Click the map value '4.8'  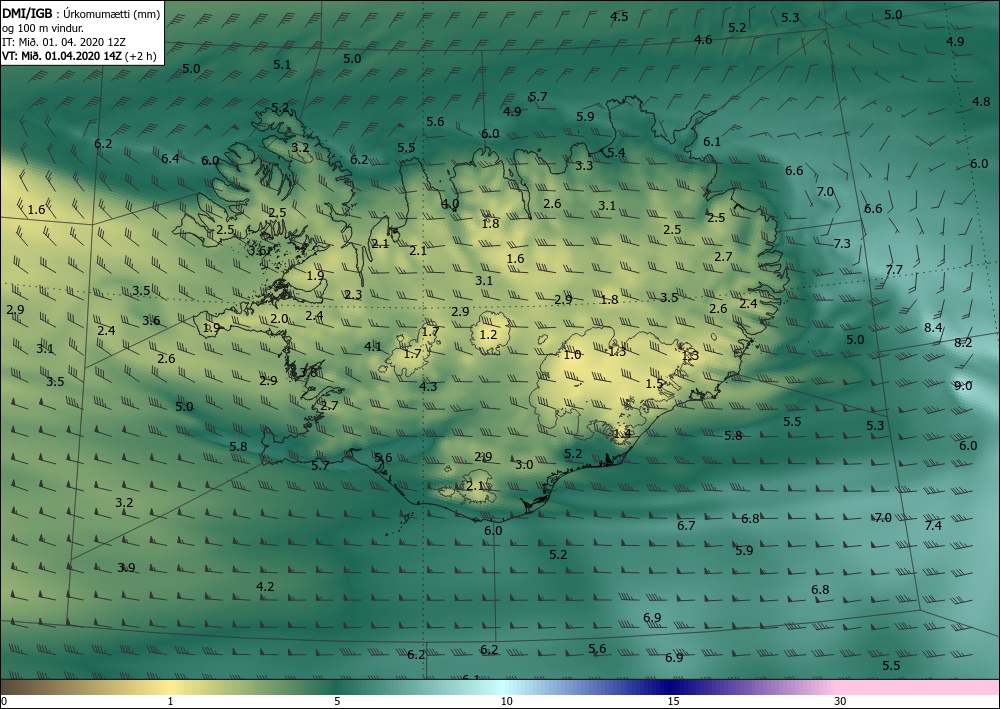coord(981,101)
